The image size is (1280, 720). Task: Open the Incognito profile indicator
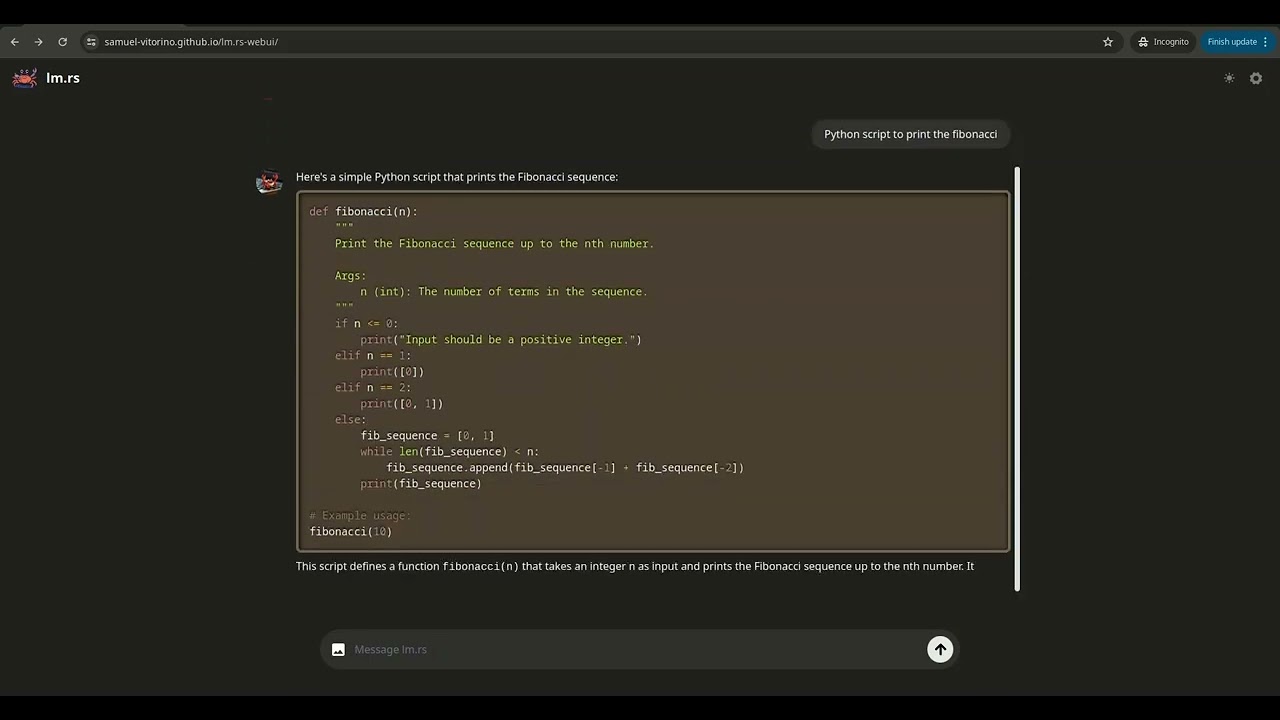tap(1164, 42)
